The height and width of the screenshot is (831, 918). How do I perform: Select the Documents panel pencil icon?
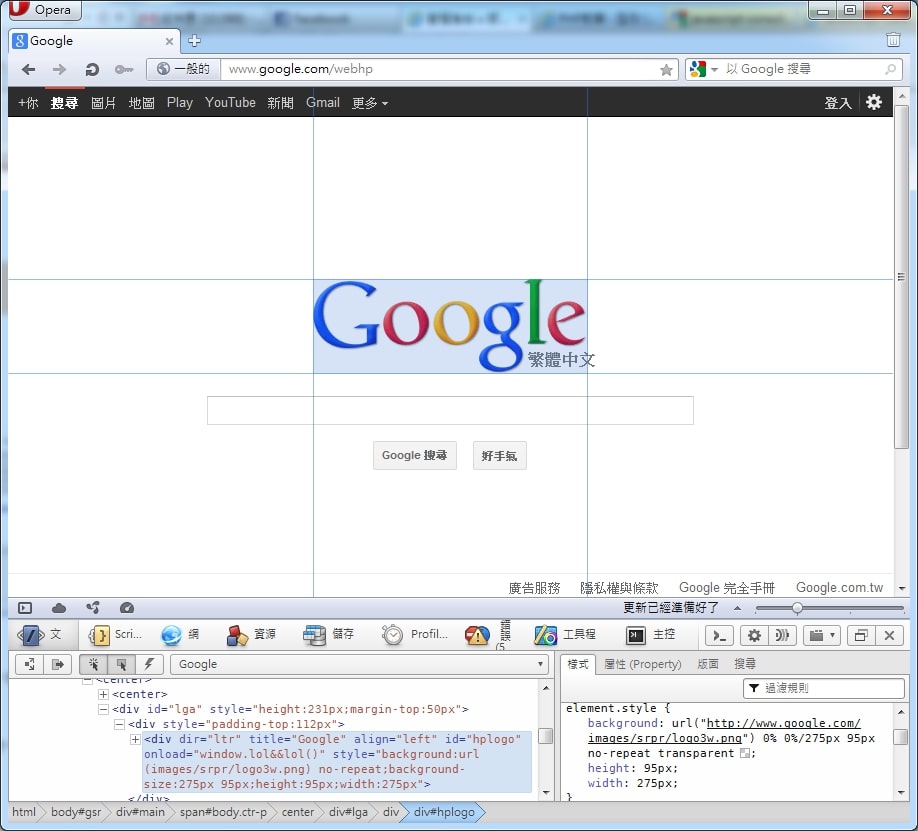39,635
